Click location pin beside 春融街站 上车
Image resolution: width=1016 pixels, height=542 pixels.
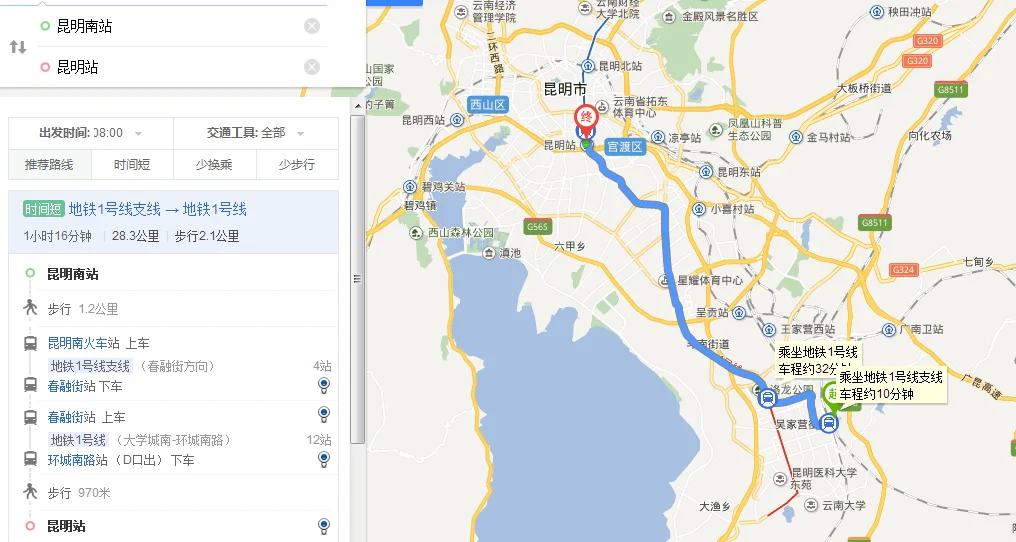click(x=324, y=415)
